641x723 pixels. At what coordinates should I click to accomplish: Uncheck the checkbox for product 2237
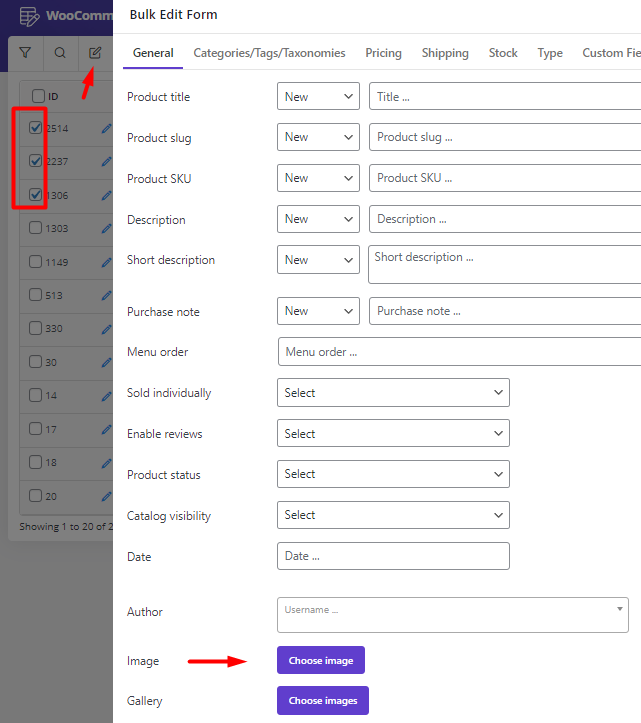36,161
